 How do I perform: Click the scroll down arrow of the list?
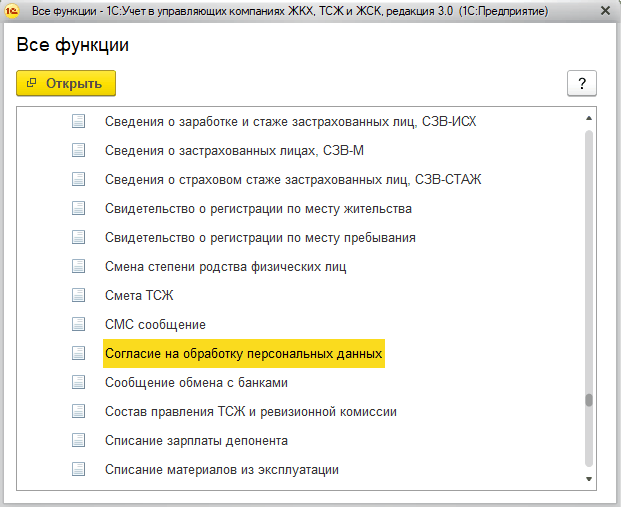589,479
